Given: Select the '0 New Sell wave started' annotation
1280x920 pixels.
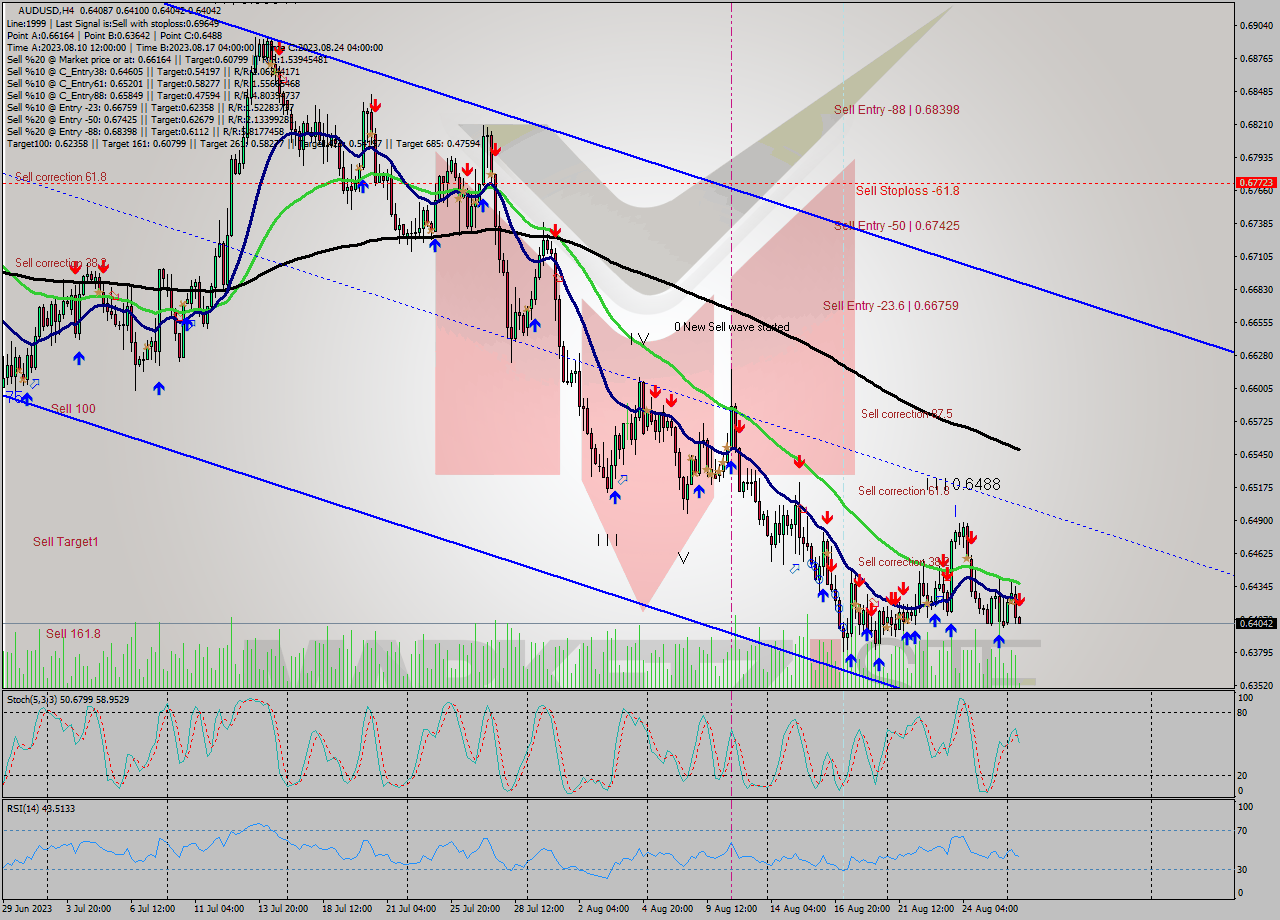Looking at the screenshot, I should pyautogui.click(x=731, y=327).
